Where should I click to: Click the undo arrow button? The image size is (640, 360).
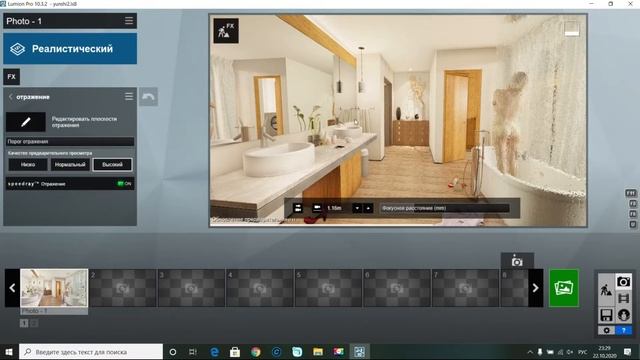click(x=148, y=97)
